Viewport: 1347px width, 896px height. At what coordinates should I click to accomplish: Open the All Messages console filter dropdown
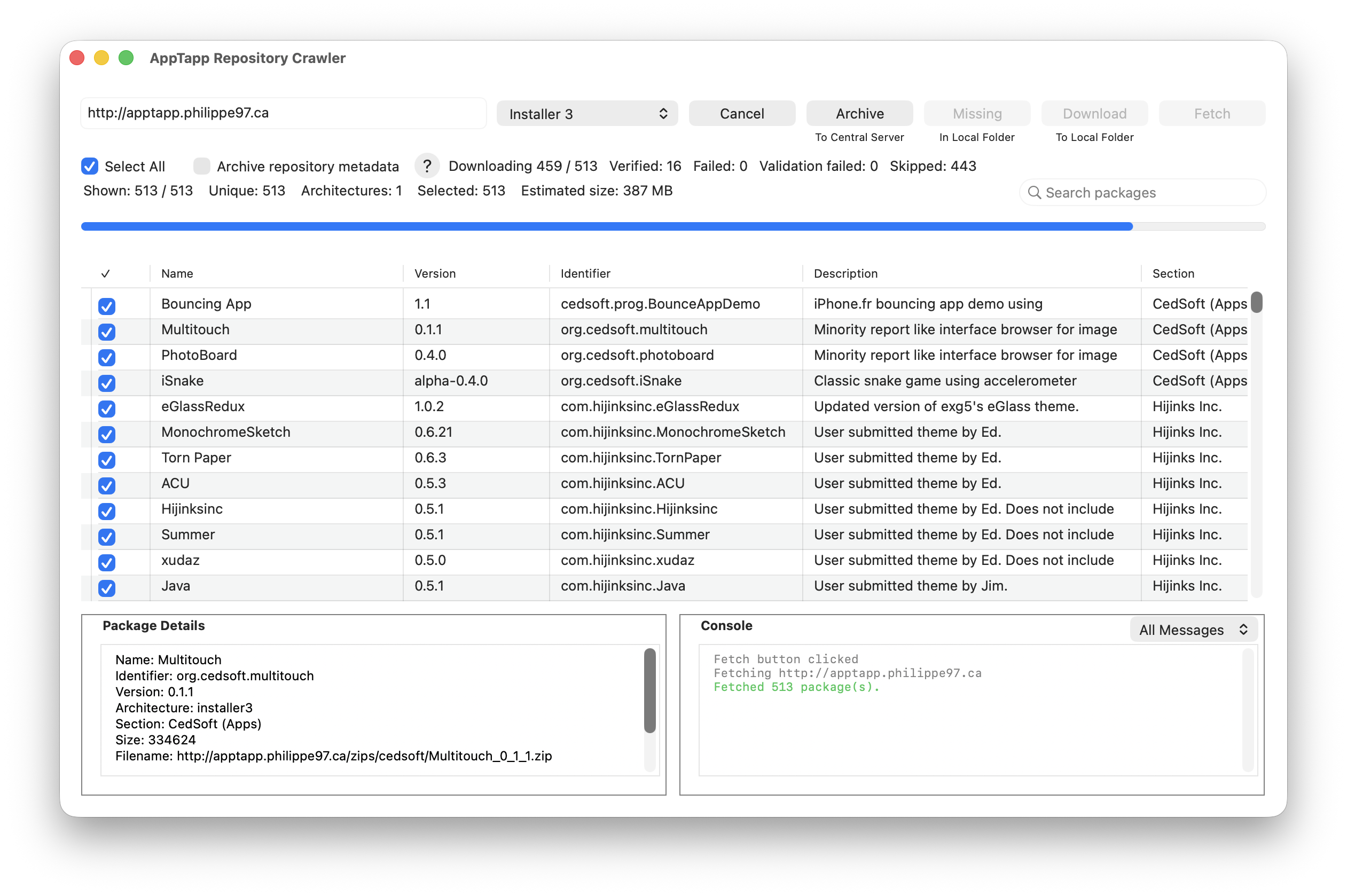[1193, 630]
